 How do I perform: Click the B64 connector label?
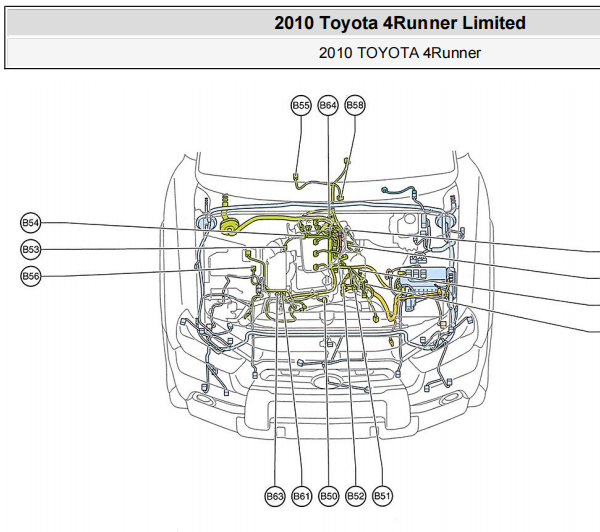click(328, 105)
